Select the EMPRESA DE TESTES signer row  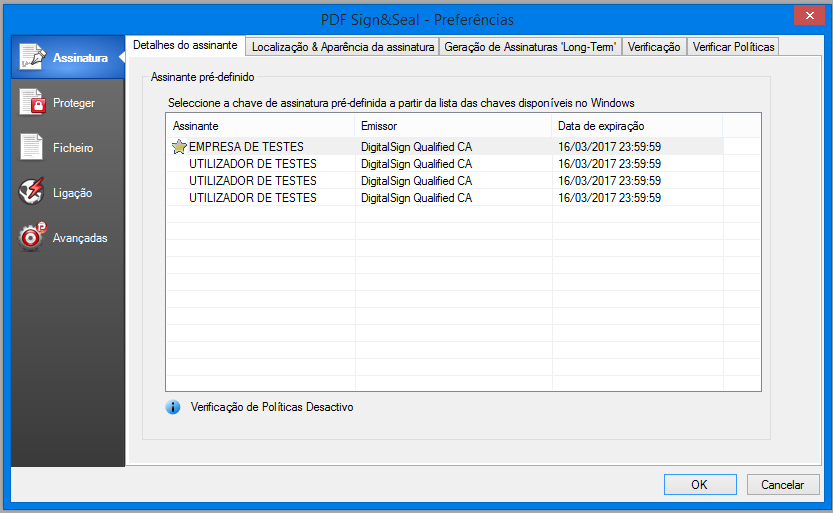(x=445, y=147)
